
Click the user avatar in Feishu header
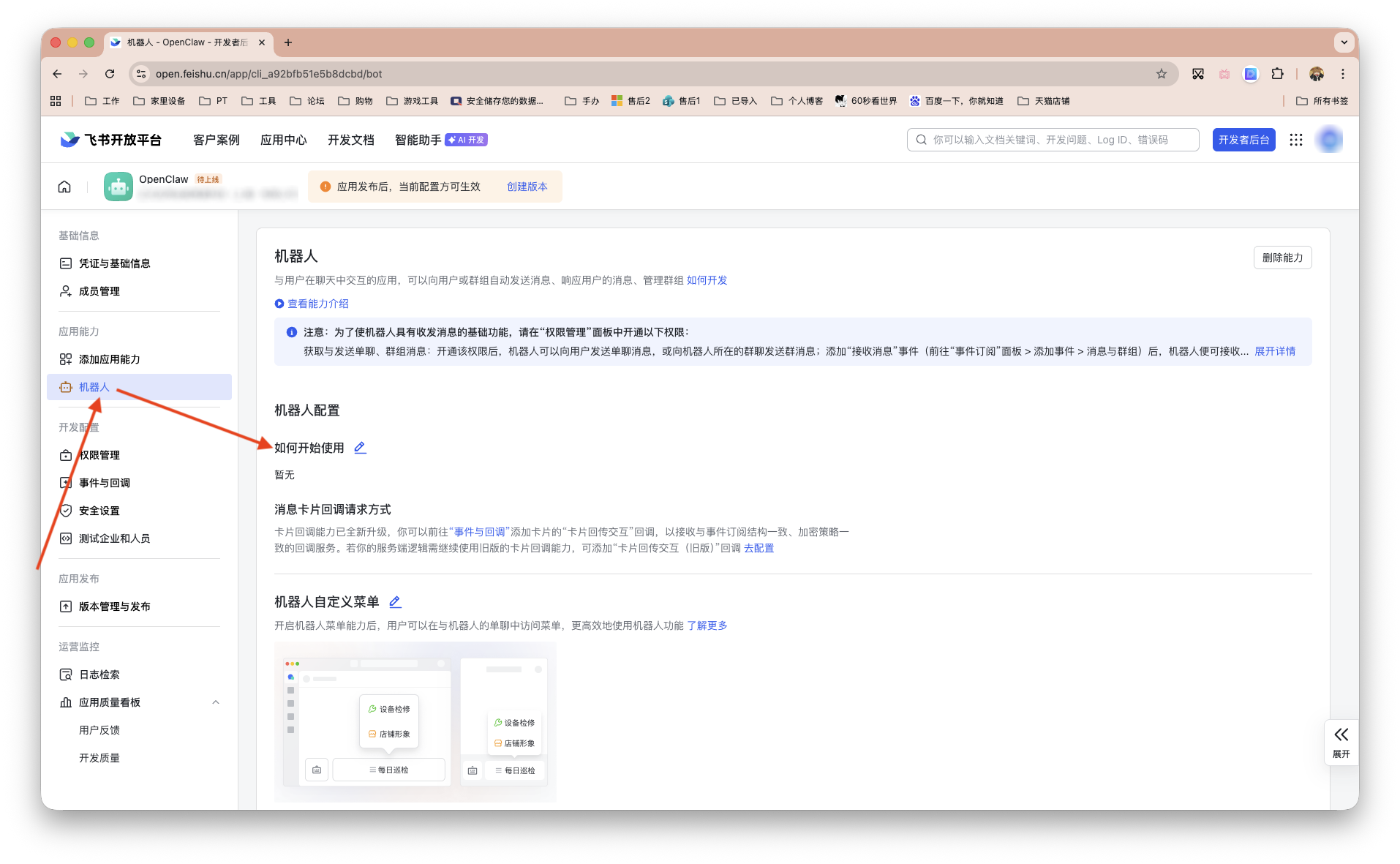pyautogui.click(x=1329, y=140)
